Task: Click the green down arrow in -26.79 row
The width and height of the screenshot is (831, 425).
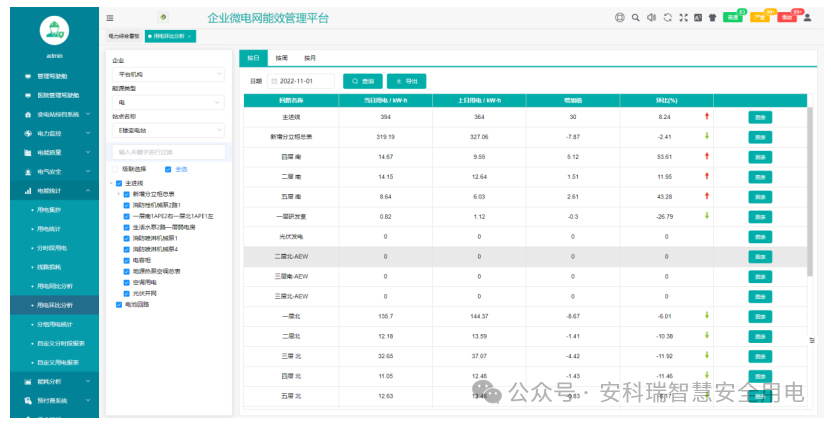Action: [x=706, y=216]
